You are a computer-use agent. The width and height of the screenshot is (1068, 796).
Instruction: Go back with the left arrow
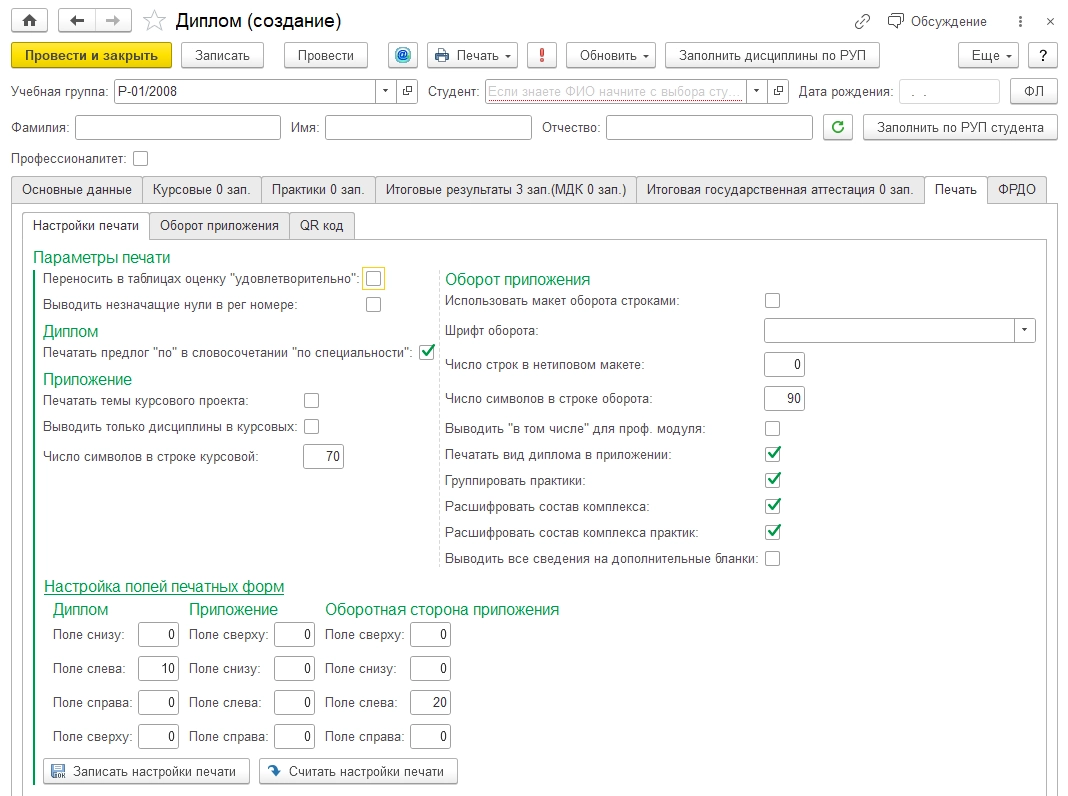[77, 20]
